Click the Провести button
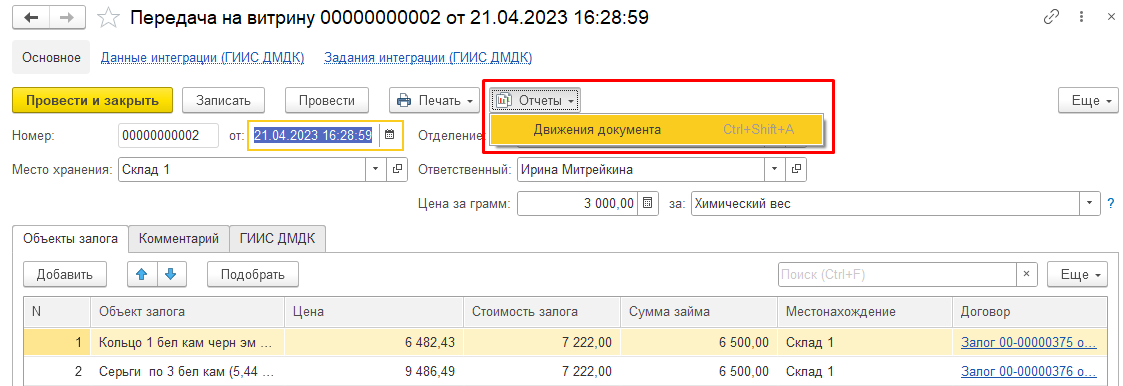The width and height of the screenshot is (1123, 386). [x=327, y=100]
